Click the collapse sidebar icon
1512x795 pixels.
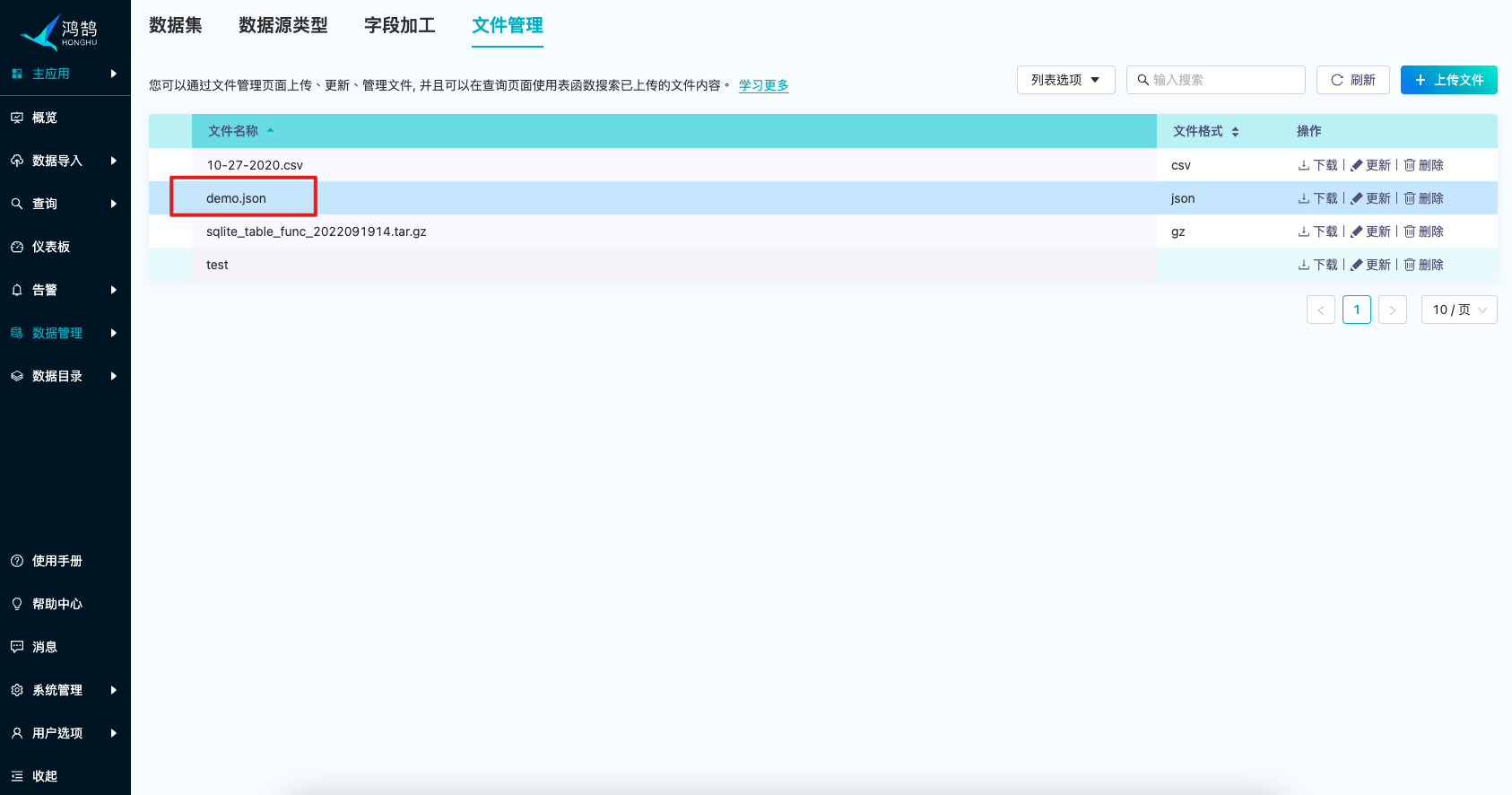[x=17, y=776]
